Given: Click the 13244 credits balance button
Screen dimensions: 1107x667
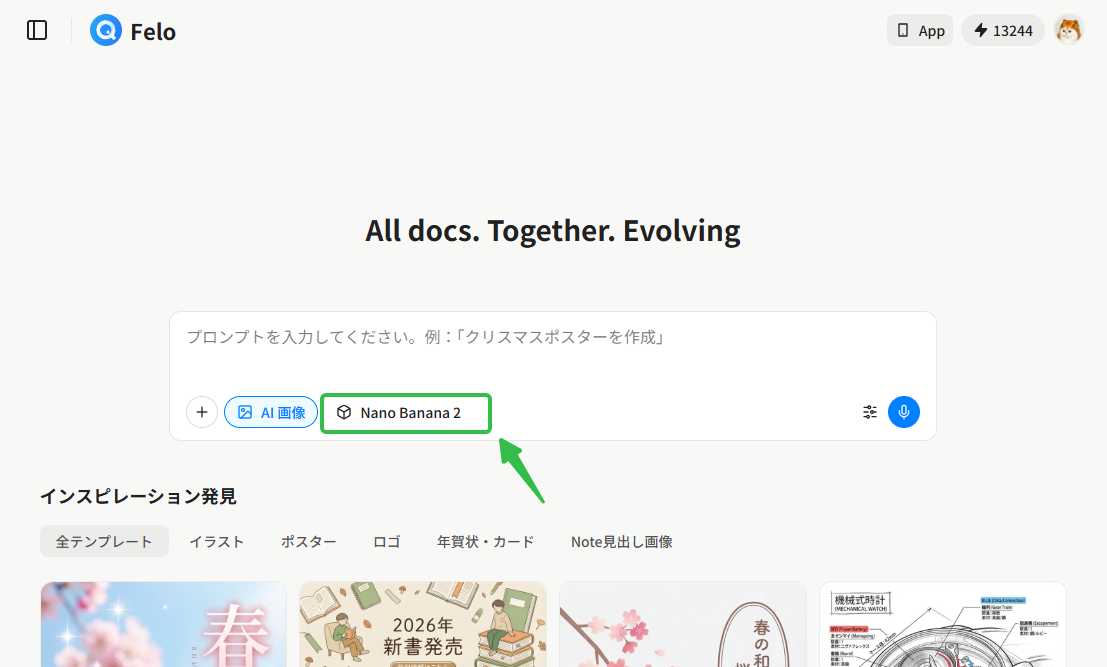Looking at the screenshot, I should click(x=1002, y=30).
